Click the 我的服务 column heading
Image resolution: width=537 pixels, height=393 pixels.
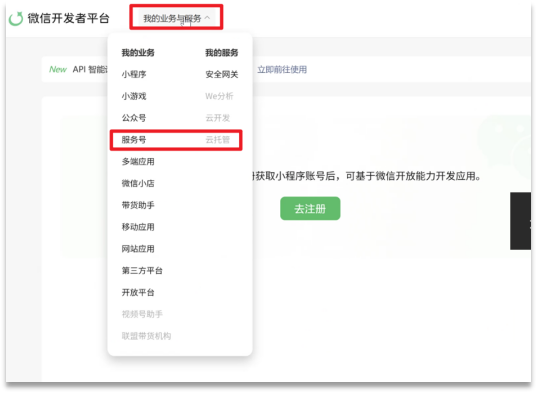222,53
